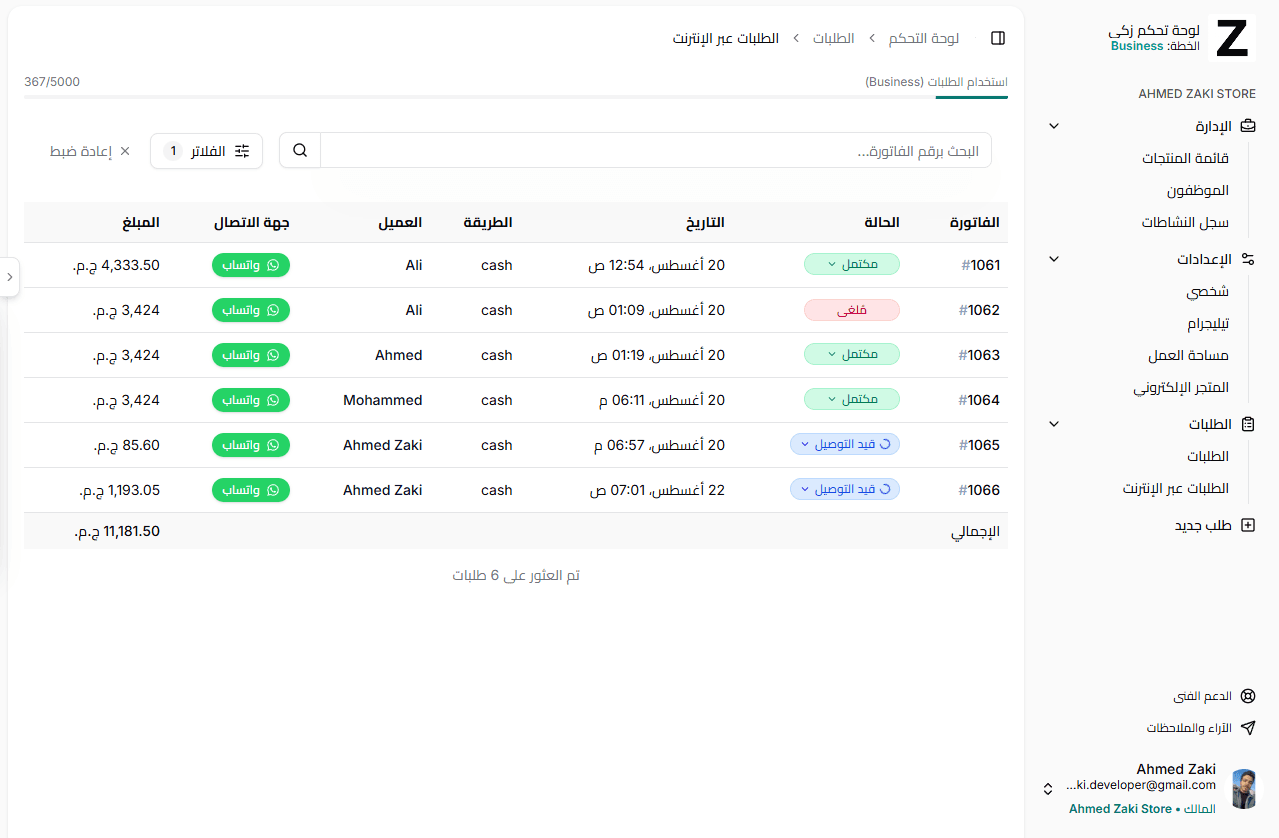Open account switcher up-down arrows
Viewport: 1279px width, 838px height.
pyautogui.click(x=1047, y=789)
